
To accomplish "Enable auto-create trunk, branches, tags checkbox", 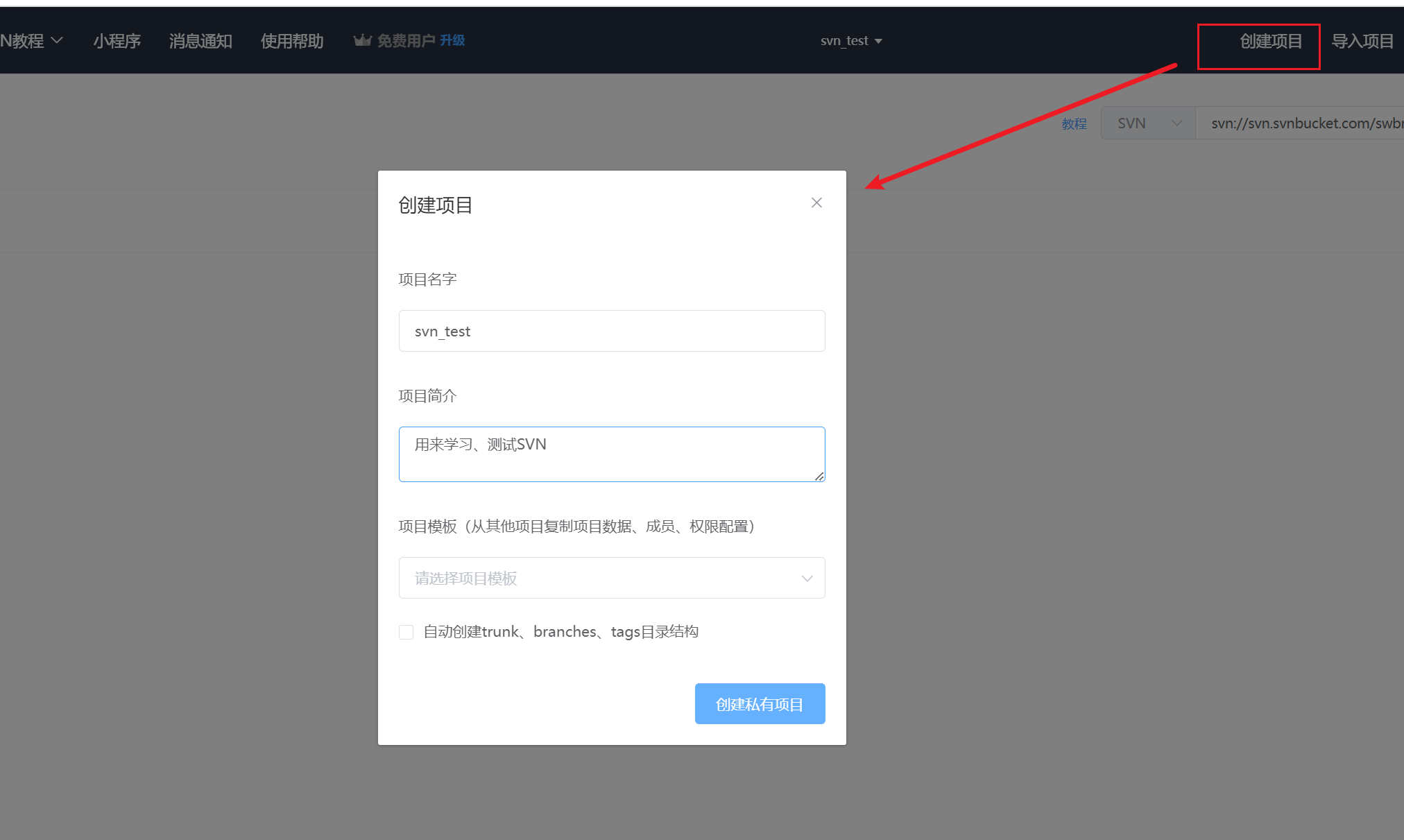I will coord(406,632).
